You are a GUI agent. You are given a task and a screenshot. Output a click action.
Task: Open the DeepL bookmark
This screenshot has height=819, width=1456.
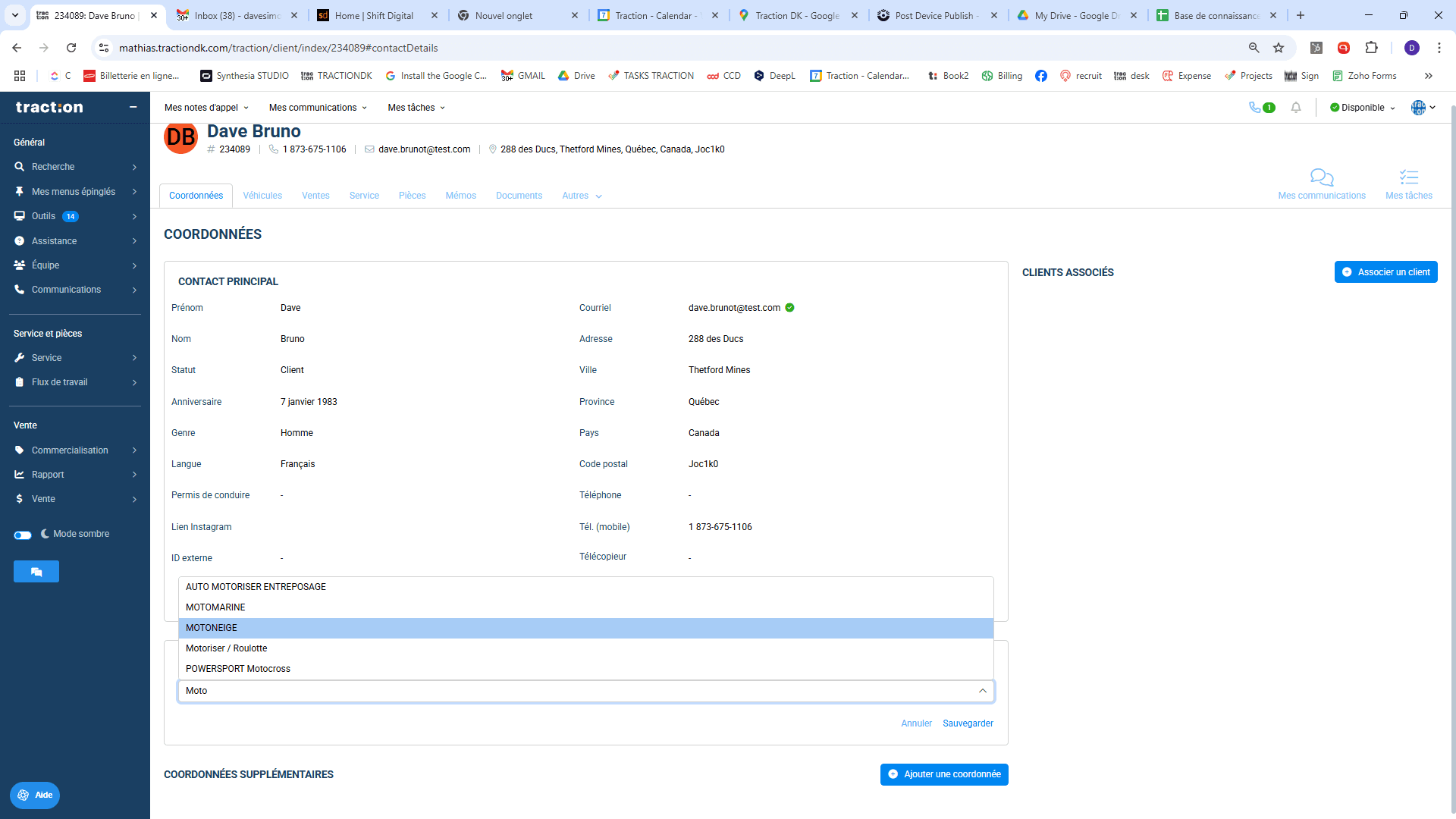pyautogui.click(x=774, y=76)
